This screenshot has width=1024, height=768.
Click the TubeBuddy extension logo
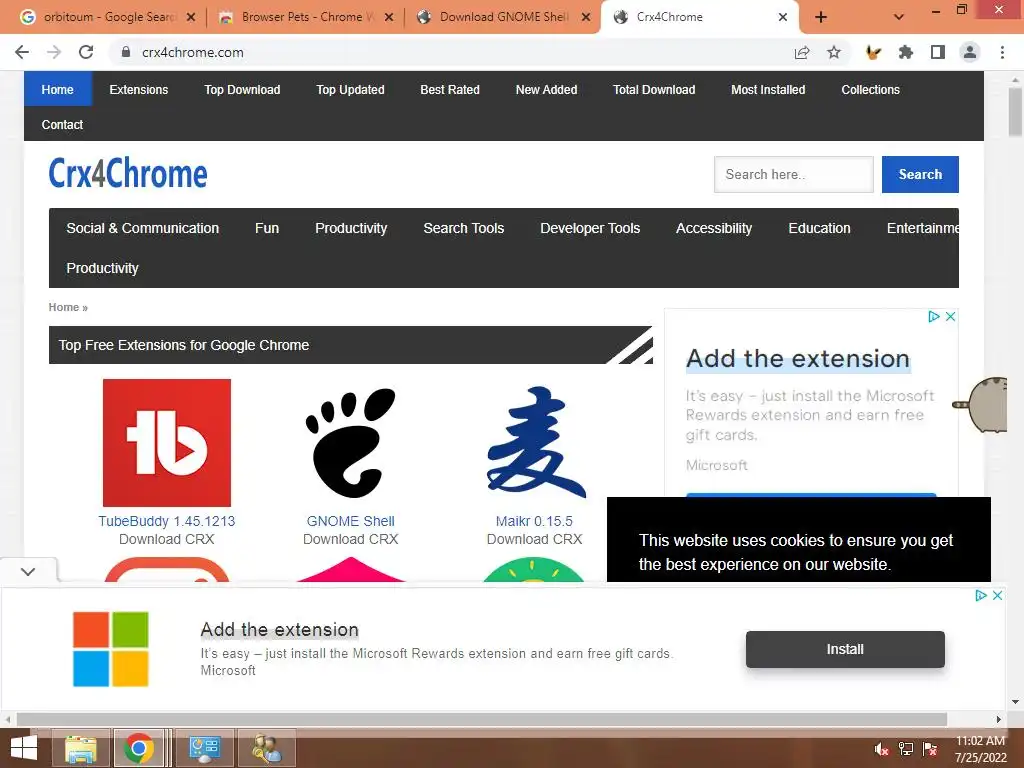click(x=167, y=443)
